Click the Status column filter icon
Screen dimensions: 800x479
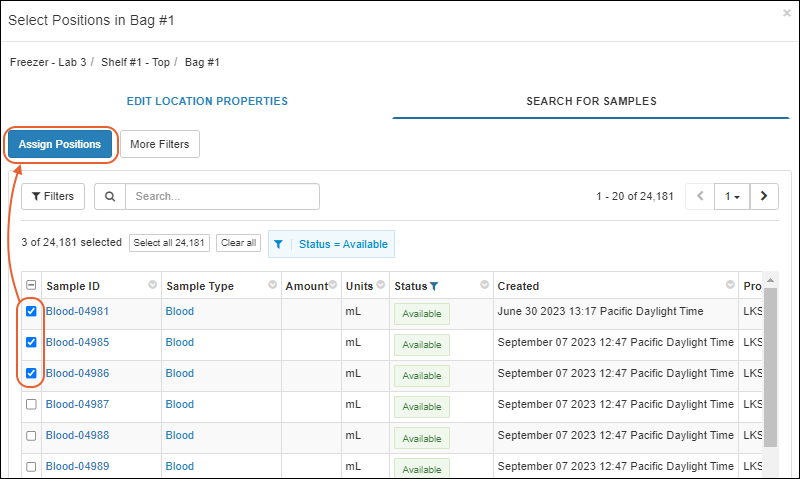434,286
